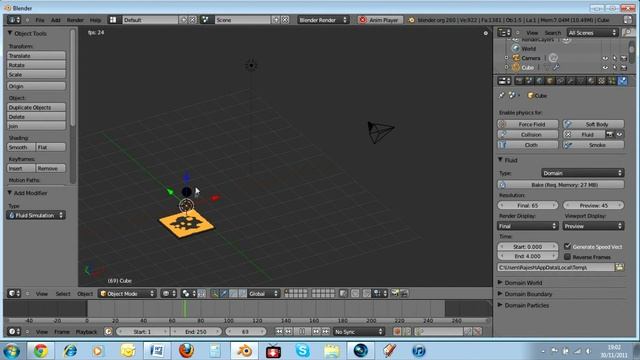The width and height of the screenshot is (640, 360).
Task: Toggle viewport visibility eye for Camera
Action: [x=605, y=58]
